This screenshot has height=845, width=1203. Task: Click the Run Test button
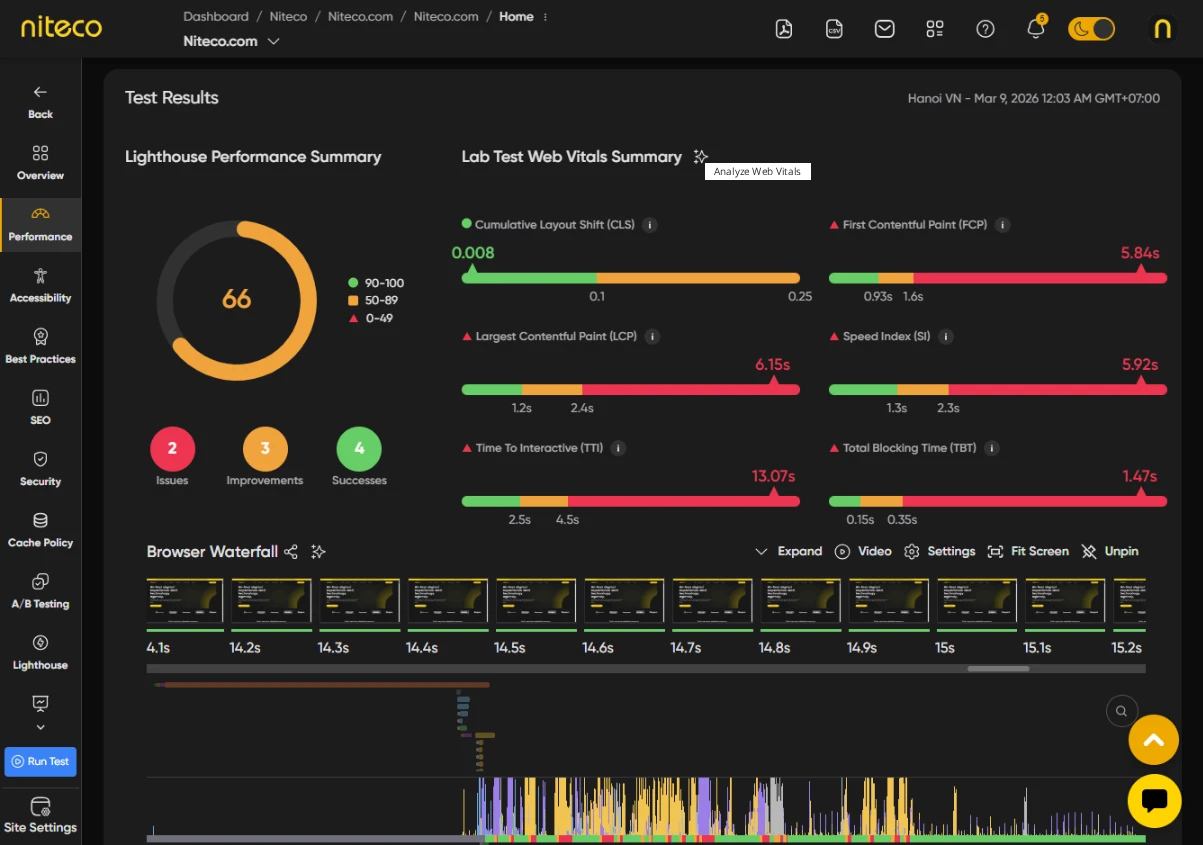(40, 762)
